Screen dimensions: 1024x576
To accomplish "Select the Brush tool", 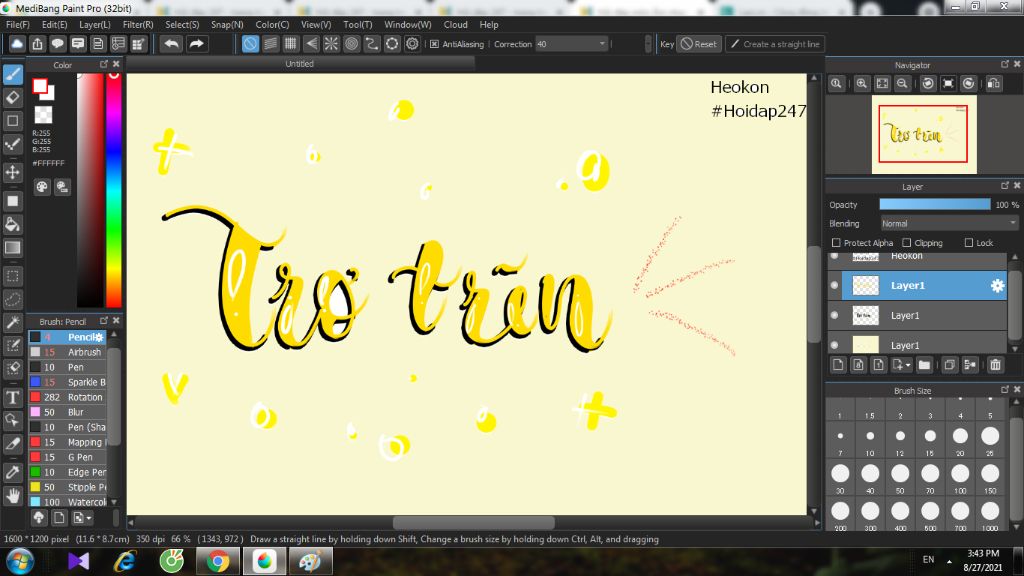I will coord(12,74).
